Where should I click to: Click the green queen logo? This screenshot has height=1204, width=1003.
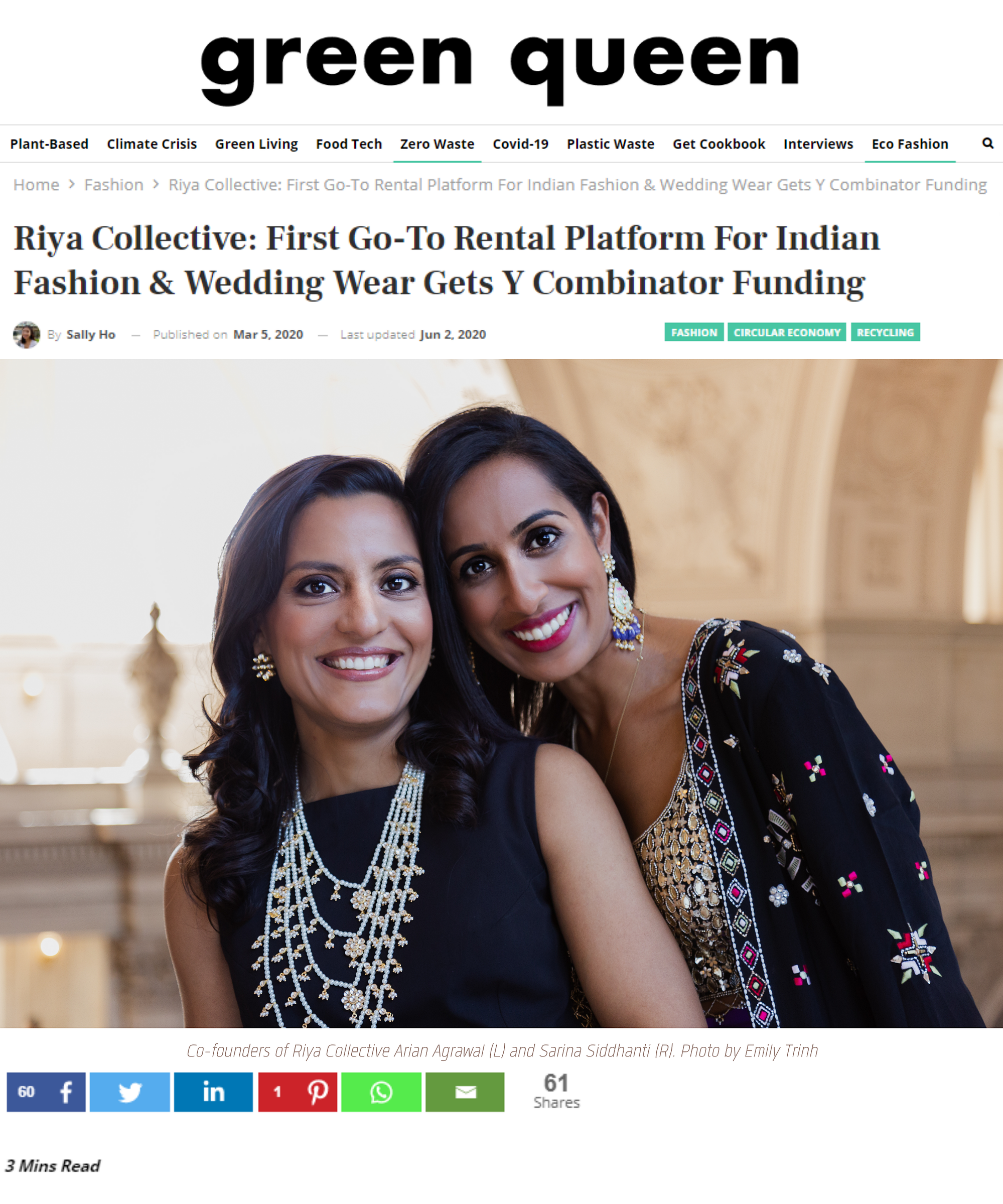500,69
